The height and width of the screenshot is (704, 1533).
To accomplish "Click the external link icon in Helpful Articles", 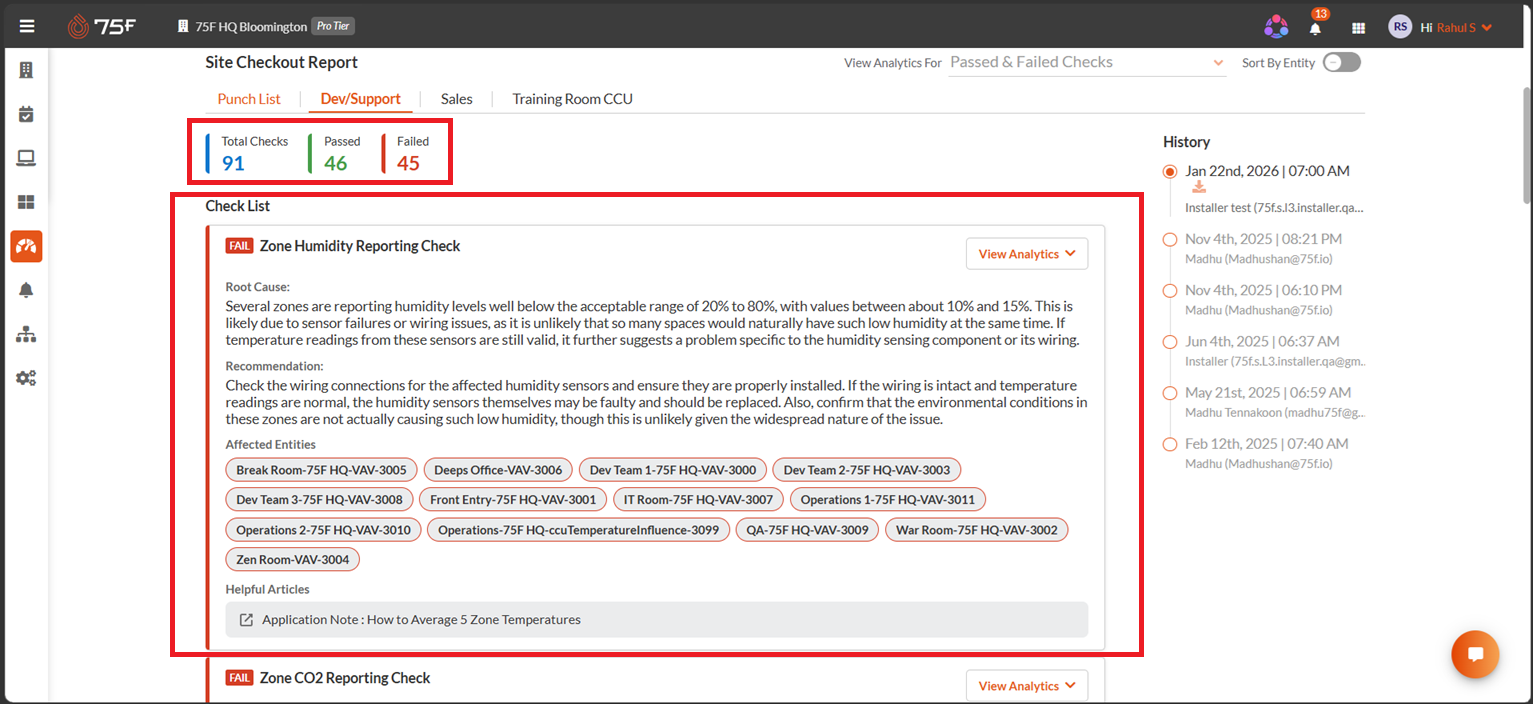I will point(246,620).
